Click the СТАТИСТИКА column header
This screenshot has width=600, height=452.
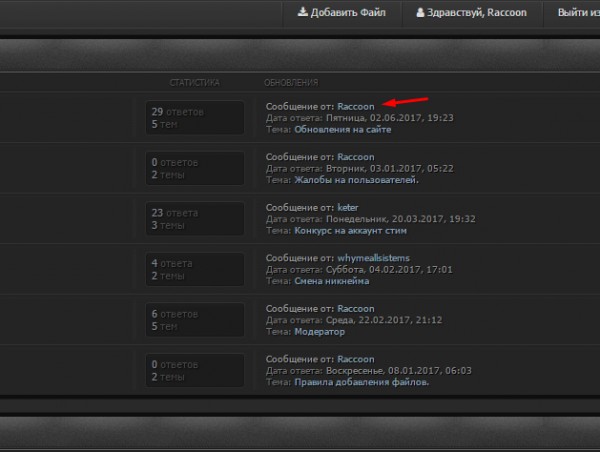click(x=194, y=83)
